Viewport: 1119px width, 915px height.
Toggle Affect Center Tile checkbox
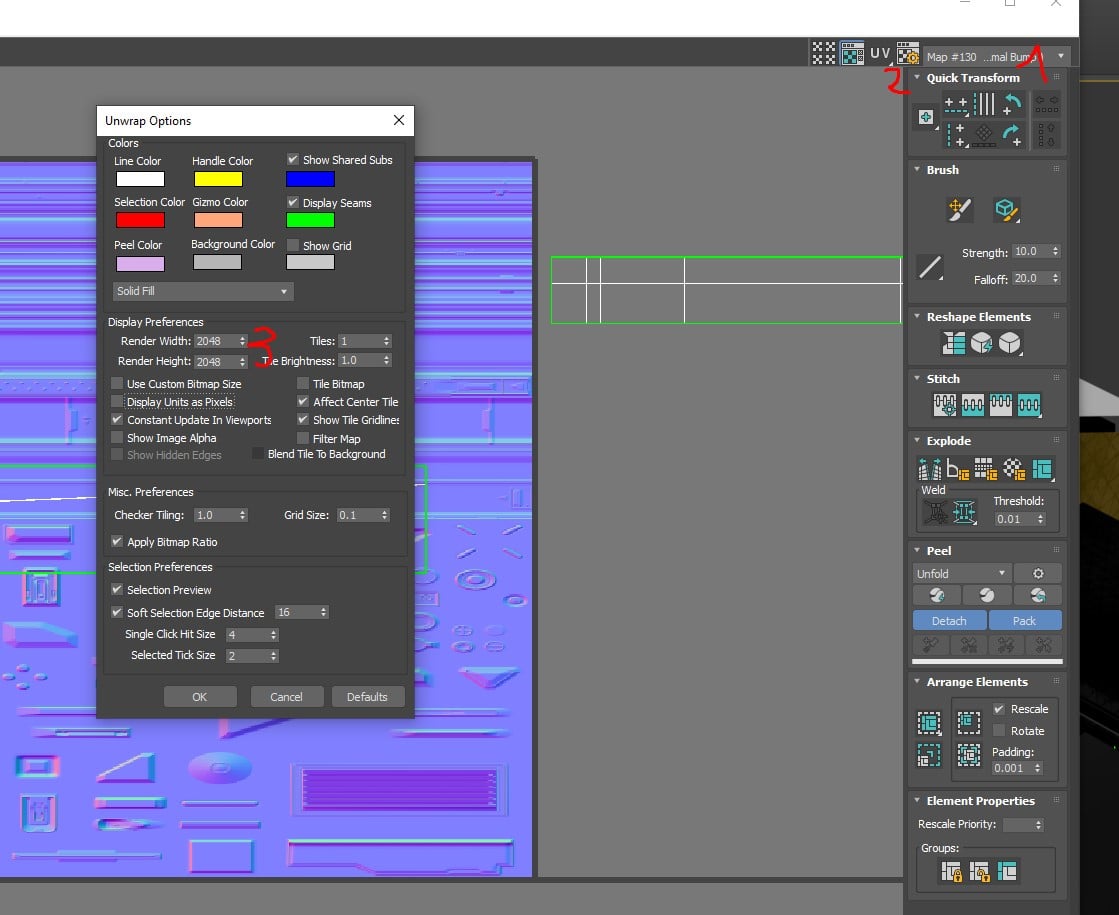click(x=303, y=401)
